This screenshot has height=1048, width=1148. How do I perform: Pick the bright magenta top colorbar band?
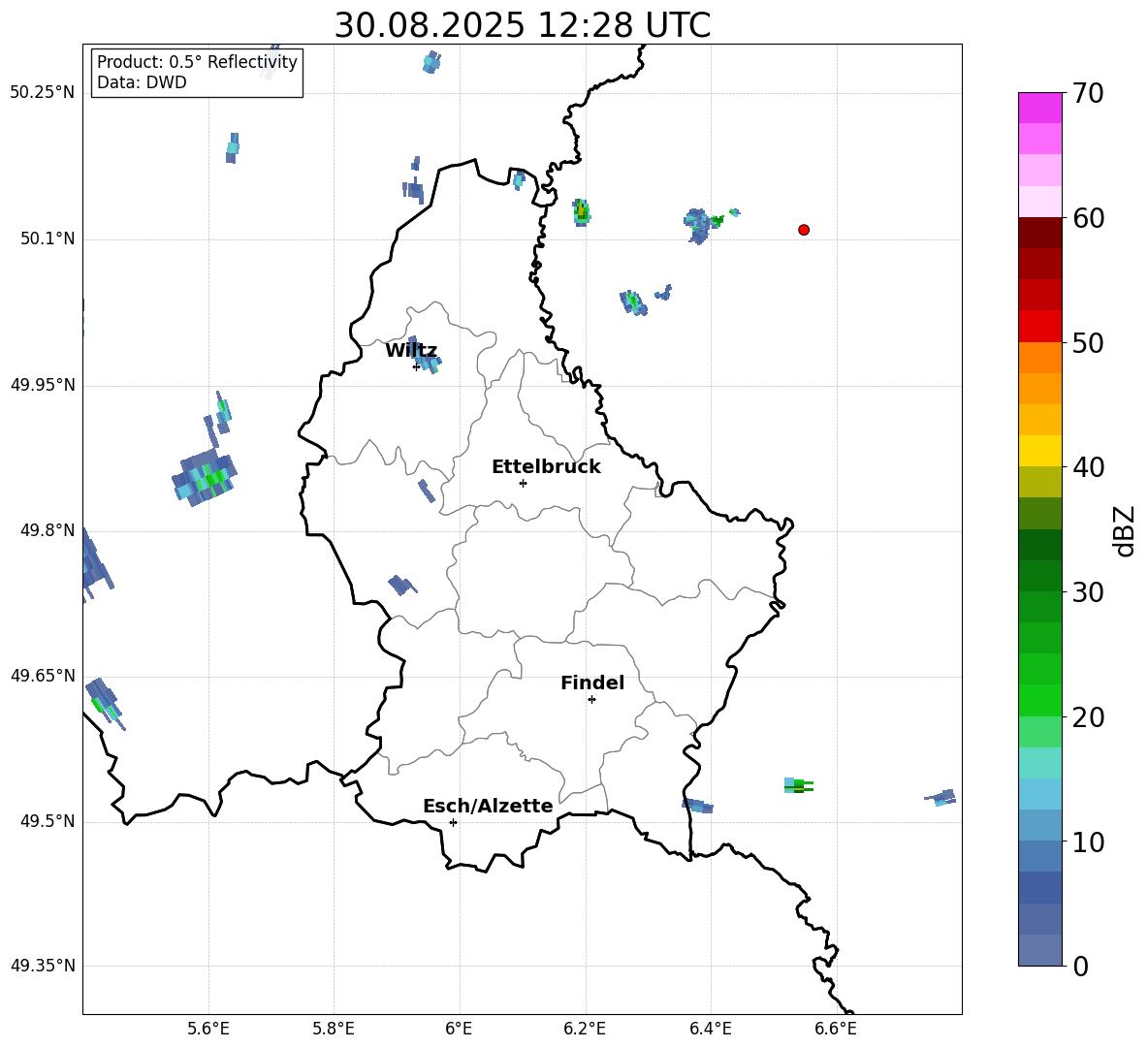pos(1040,107)
